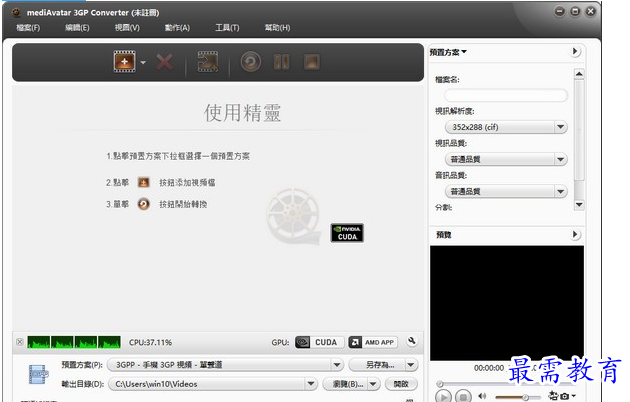Screen dimensions: 630x402
Task: Click the NVIDIA CUDA badge
Action: point(347,233)
